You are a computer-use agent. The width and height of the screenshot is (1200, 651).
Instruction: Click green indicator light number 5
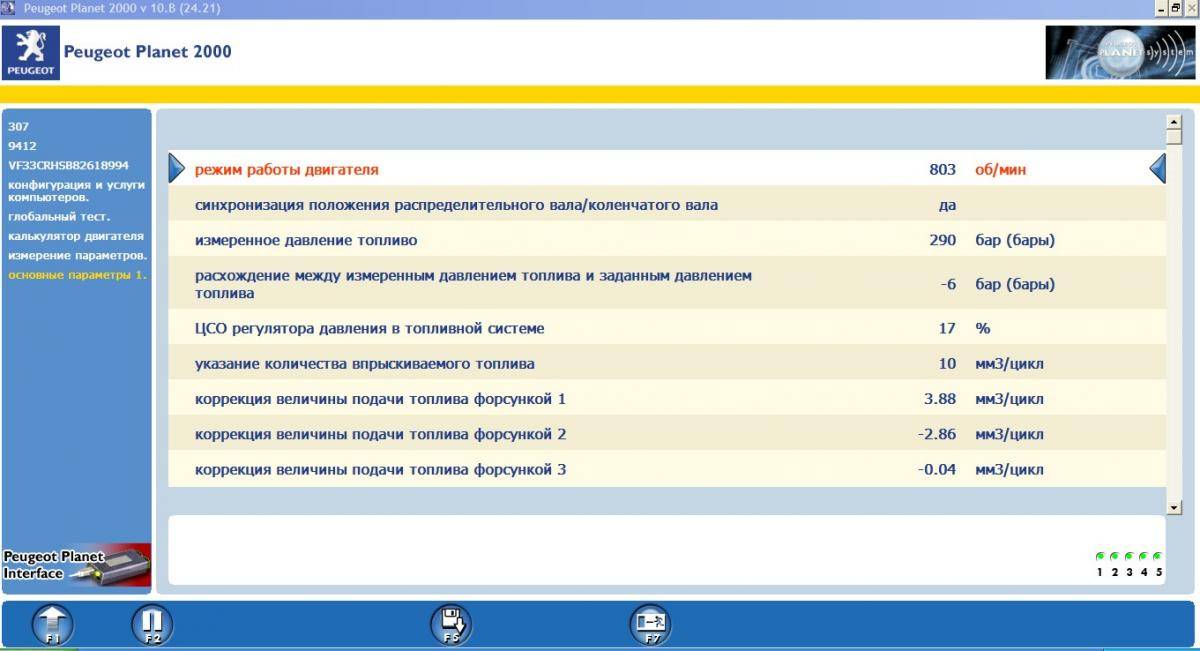click(x=1158, y=556)
